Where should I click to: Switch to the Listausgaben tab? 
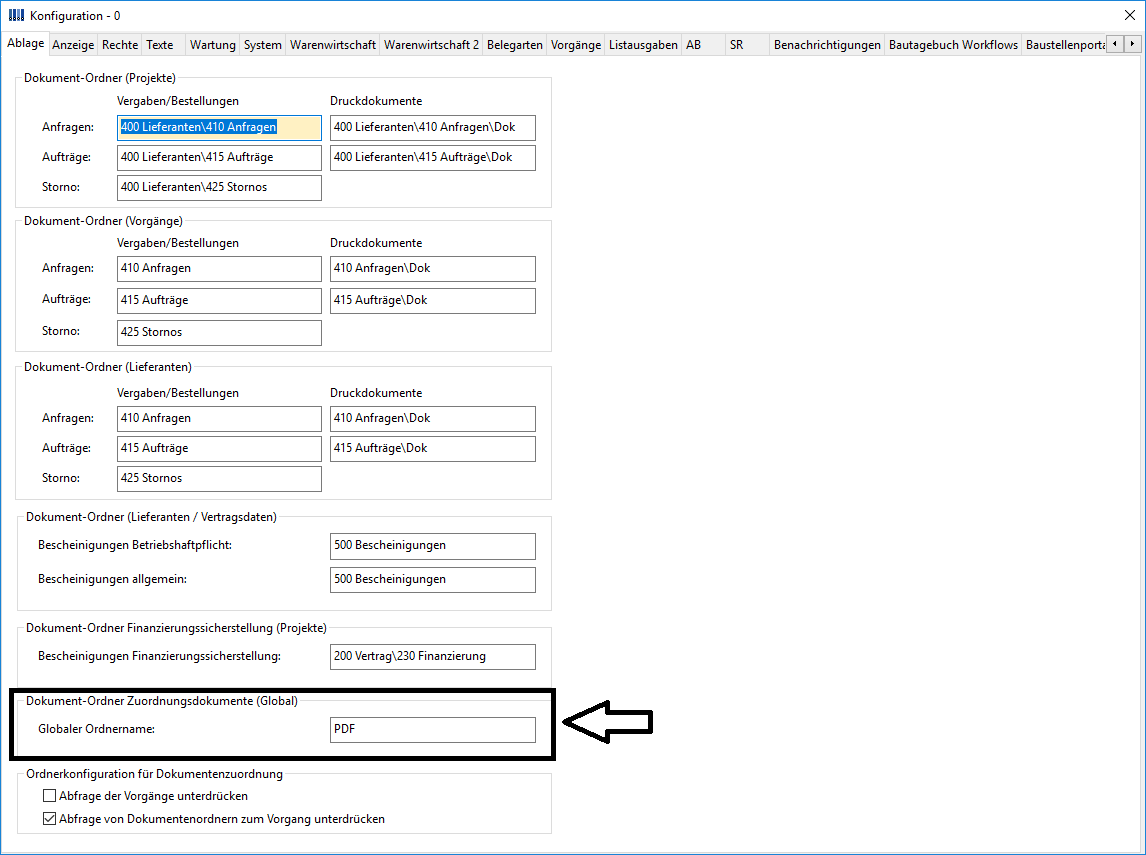pos(643,45)
